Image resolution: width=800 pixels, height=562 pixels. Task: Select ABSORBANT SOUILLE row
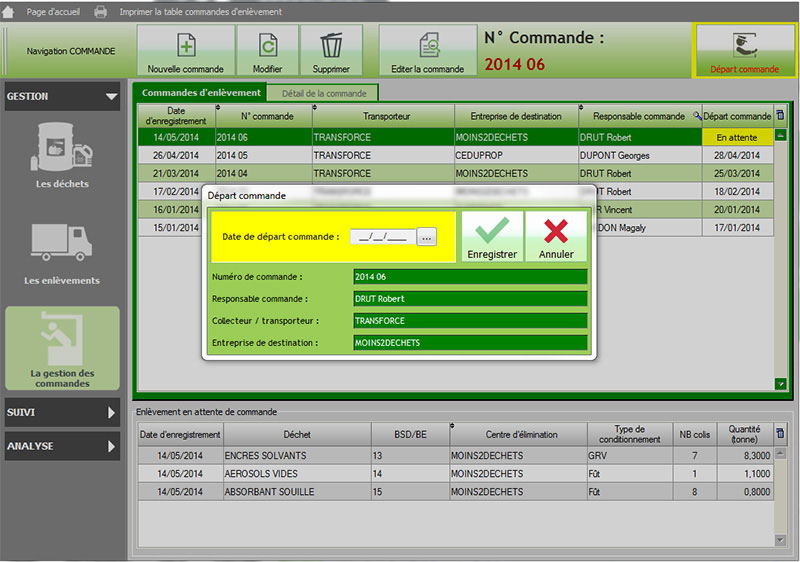click(x=456, y=492)
